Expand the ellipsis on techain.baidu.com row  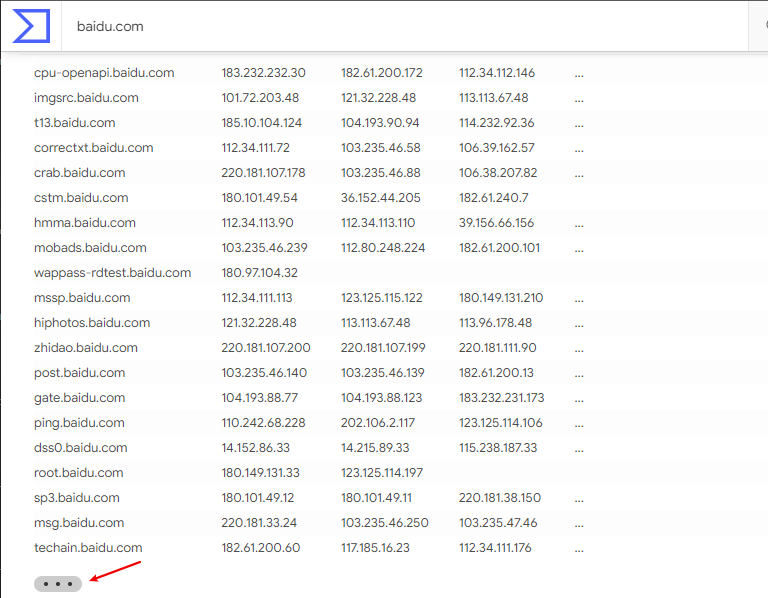tap(579, 548)
